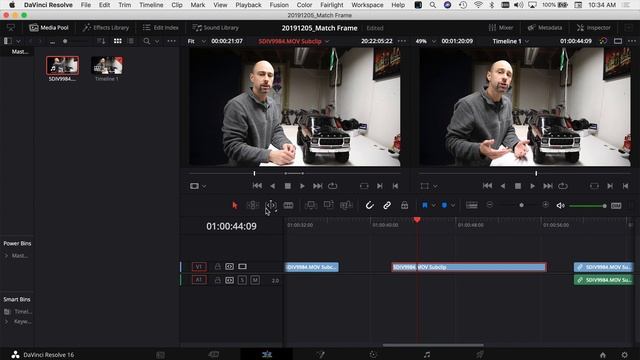Viewport: 640px width, 360px height.
Task: Click the media pool search icon
Action: [x=147, y=41]
